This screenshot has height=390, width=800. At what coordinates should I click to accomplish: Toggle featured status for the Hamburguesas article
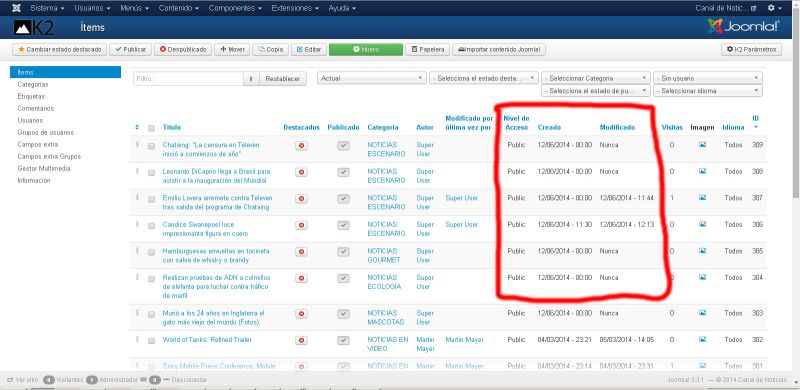(301, 252)
